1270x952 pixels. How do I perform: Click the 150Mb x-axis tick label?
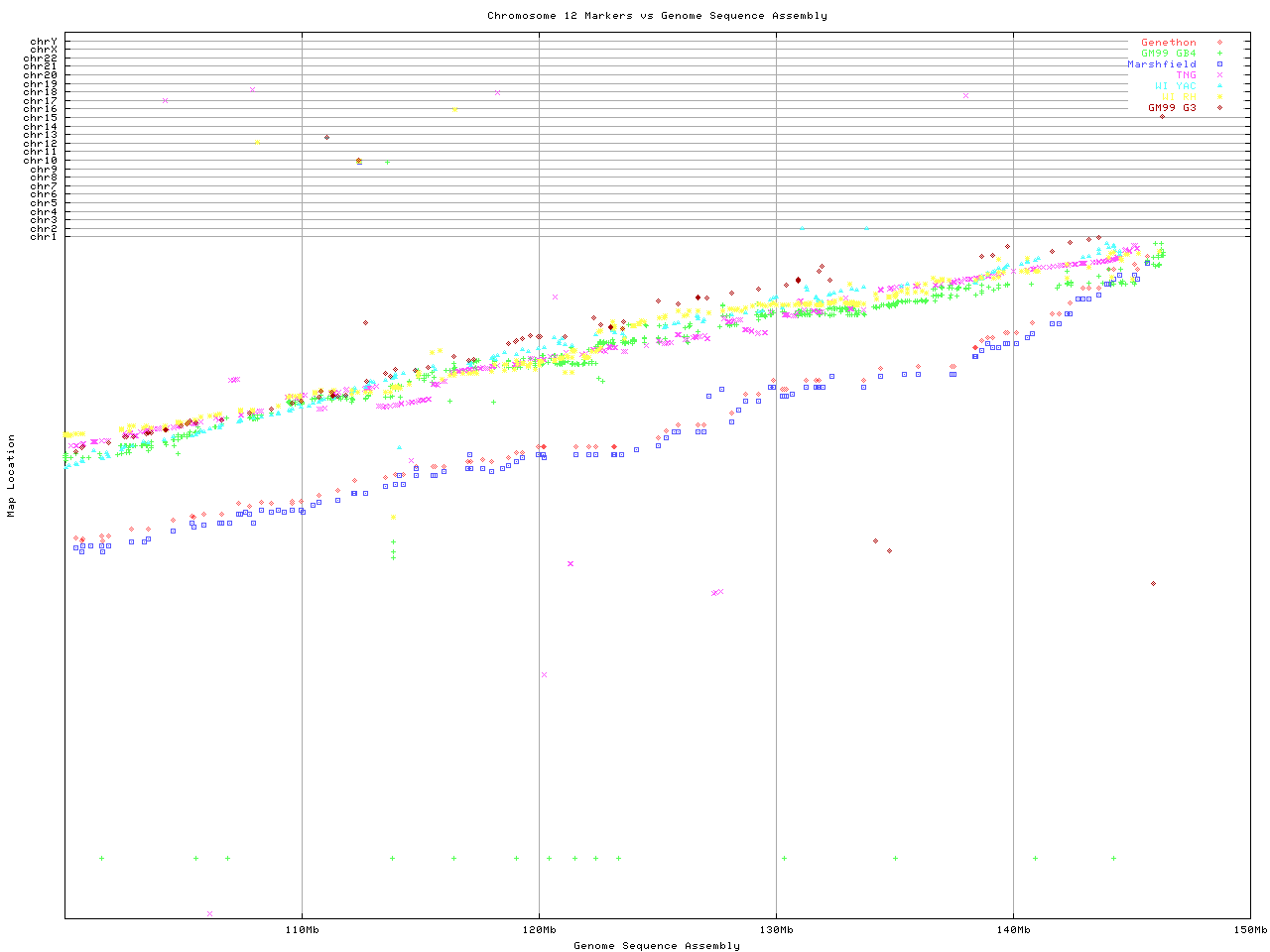pos(1249,930)
